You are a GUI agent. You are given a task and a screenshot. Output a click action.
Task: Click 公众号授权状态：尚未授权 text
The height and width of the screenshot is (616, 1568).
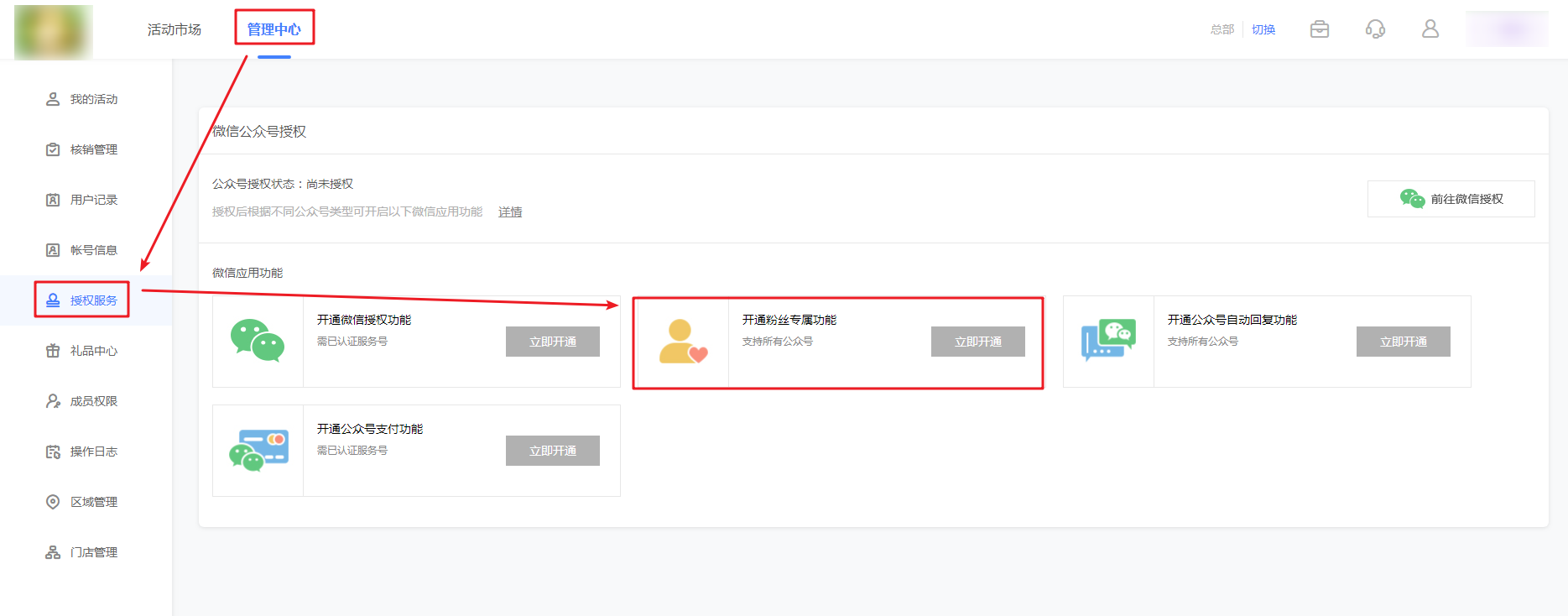[283, 184]
